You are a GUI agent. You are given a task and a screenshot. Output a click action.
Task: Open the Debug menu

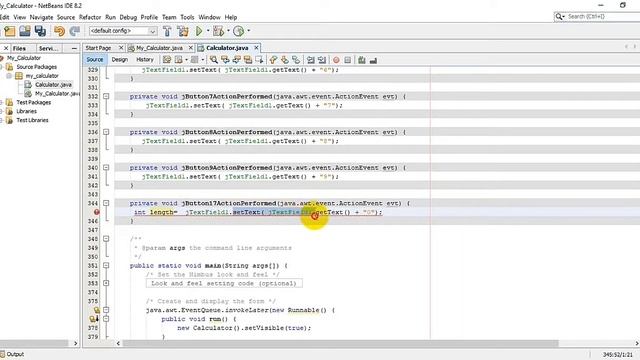click(128, 17)
